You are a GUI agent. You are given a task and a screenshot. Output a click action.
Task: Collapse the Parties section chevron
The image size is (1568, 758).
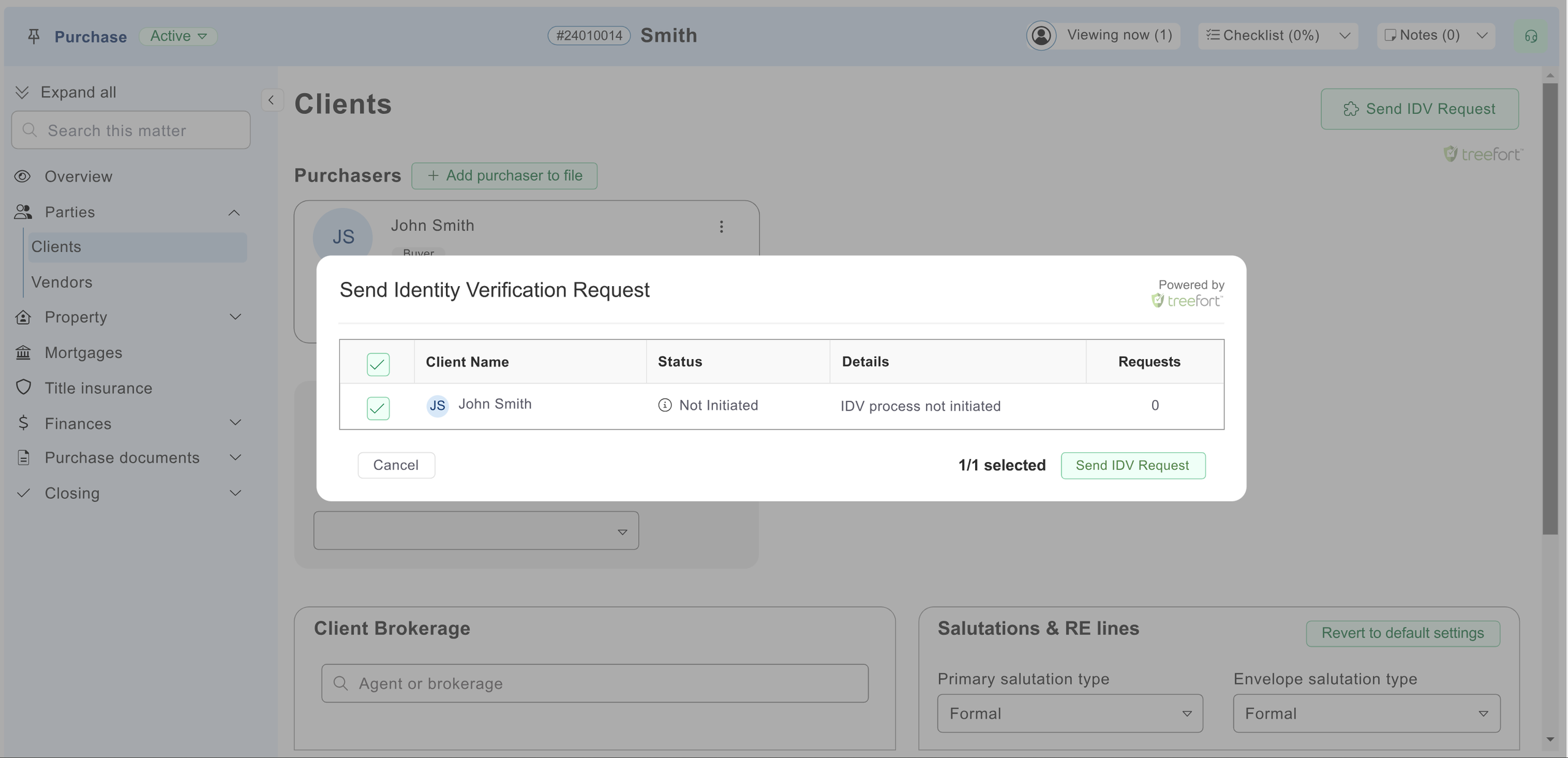[234, 212]
